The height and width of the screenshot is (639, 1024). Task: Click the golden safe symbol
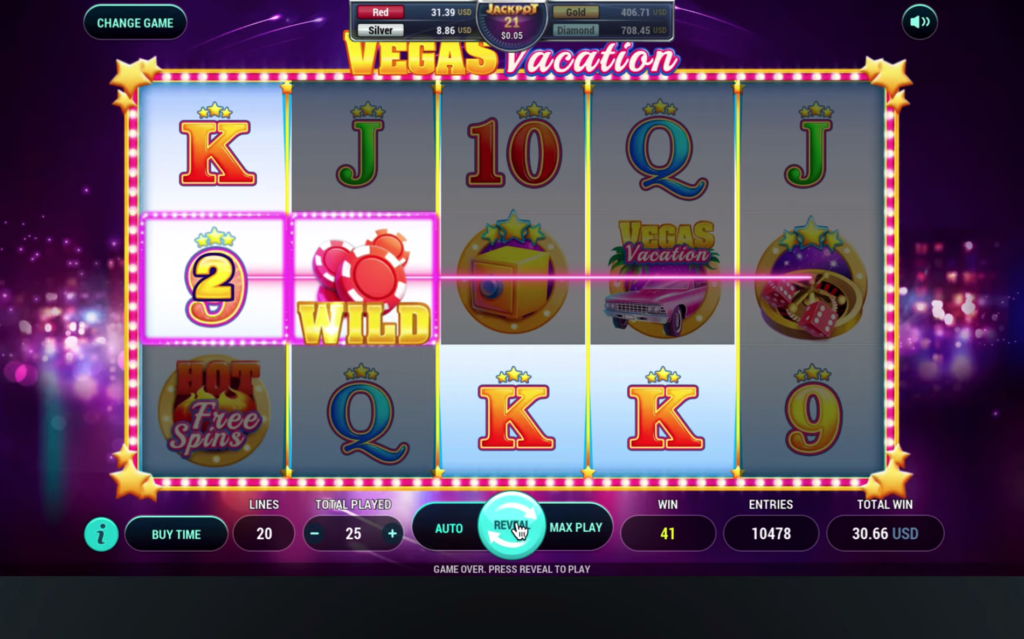pos(513,274)
